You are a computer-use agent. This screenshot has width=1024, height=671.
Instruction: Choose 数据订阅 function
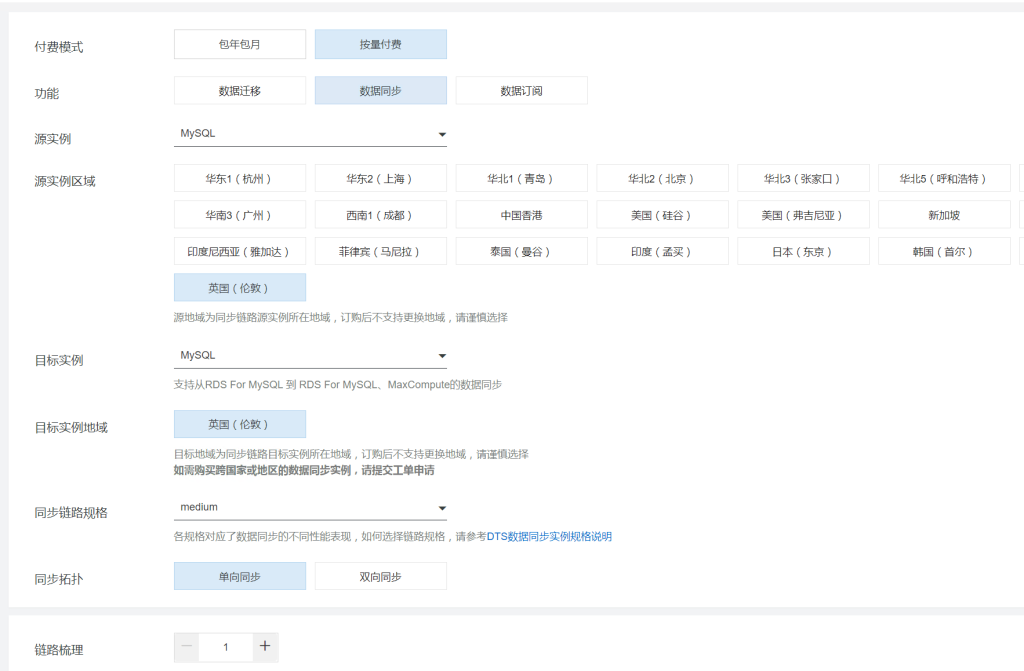(x=521, y=91)
